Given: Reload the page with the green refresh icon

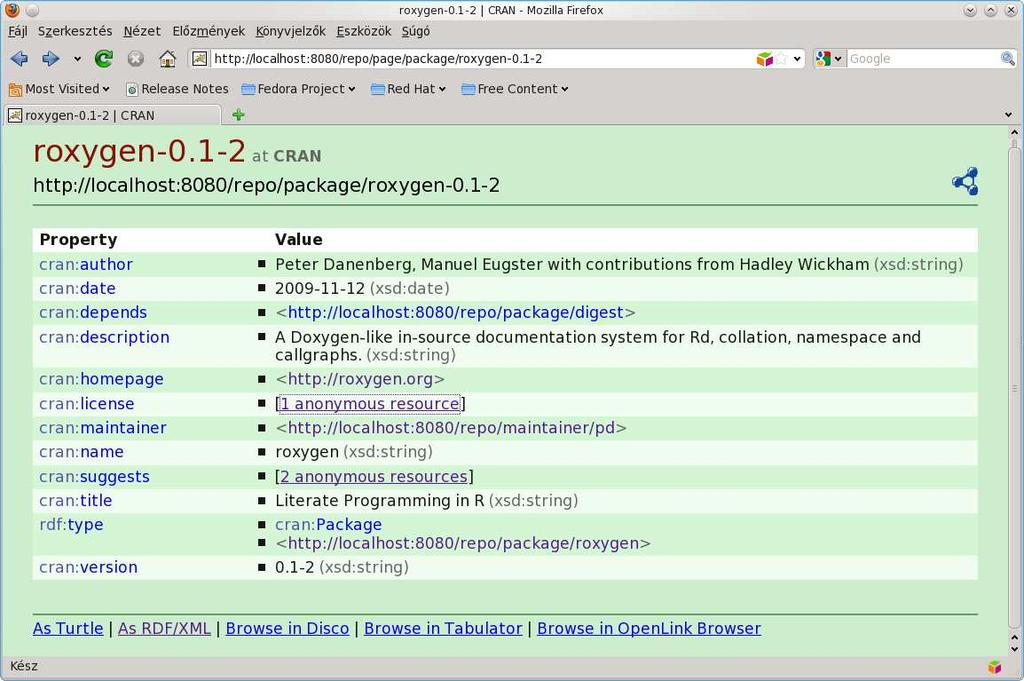Looking at the screenshot, I should pyautogui.click(x=104, y=59).
